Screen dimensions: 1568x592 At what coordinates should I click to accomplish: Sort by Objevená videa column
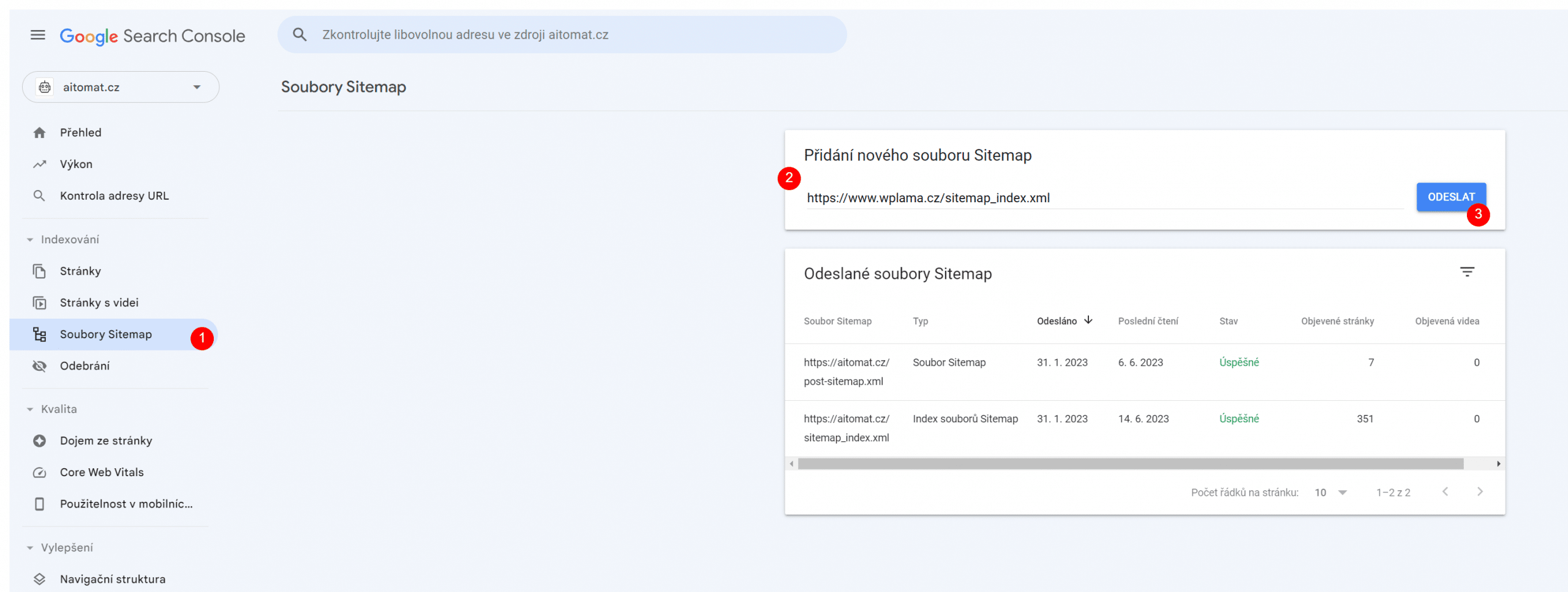click(x=1447, y=321)
